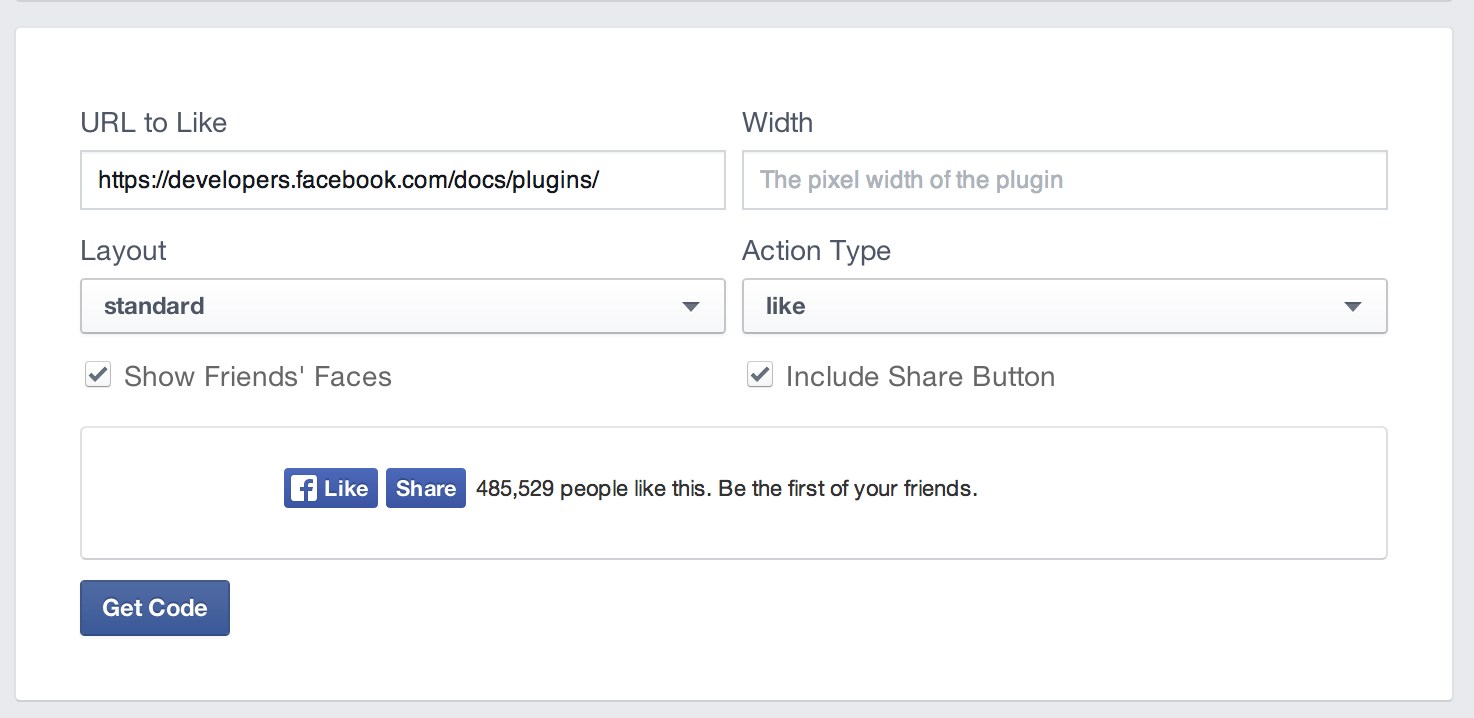Click the Facebook logo on the Like button
The height and width of the screenshot is (718, 1474).
(x=304, y=488)
